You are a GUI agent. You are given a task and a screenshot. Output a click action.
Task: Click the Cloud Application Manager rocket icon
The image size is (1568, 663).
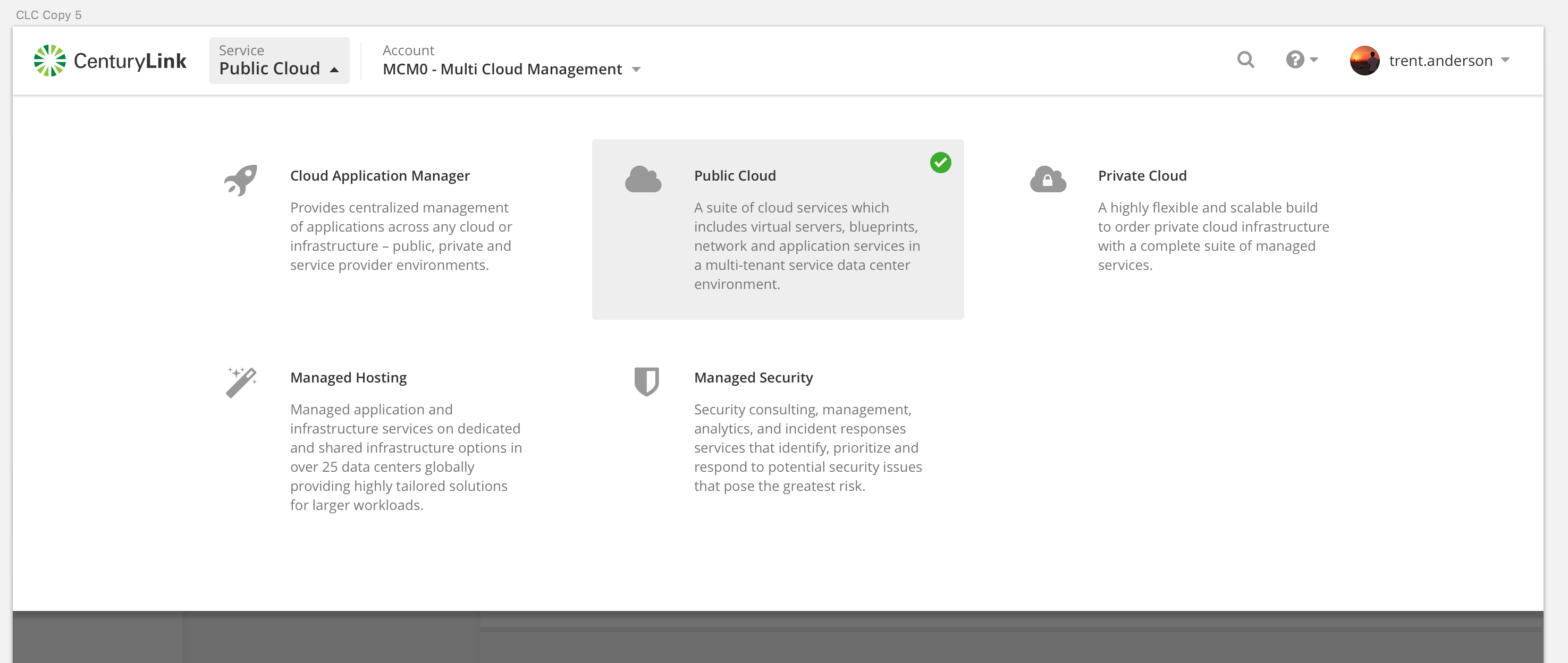coord(241,180)
